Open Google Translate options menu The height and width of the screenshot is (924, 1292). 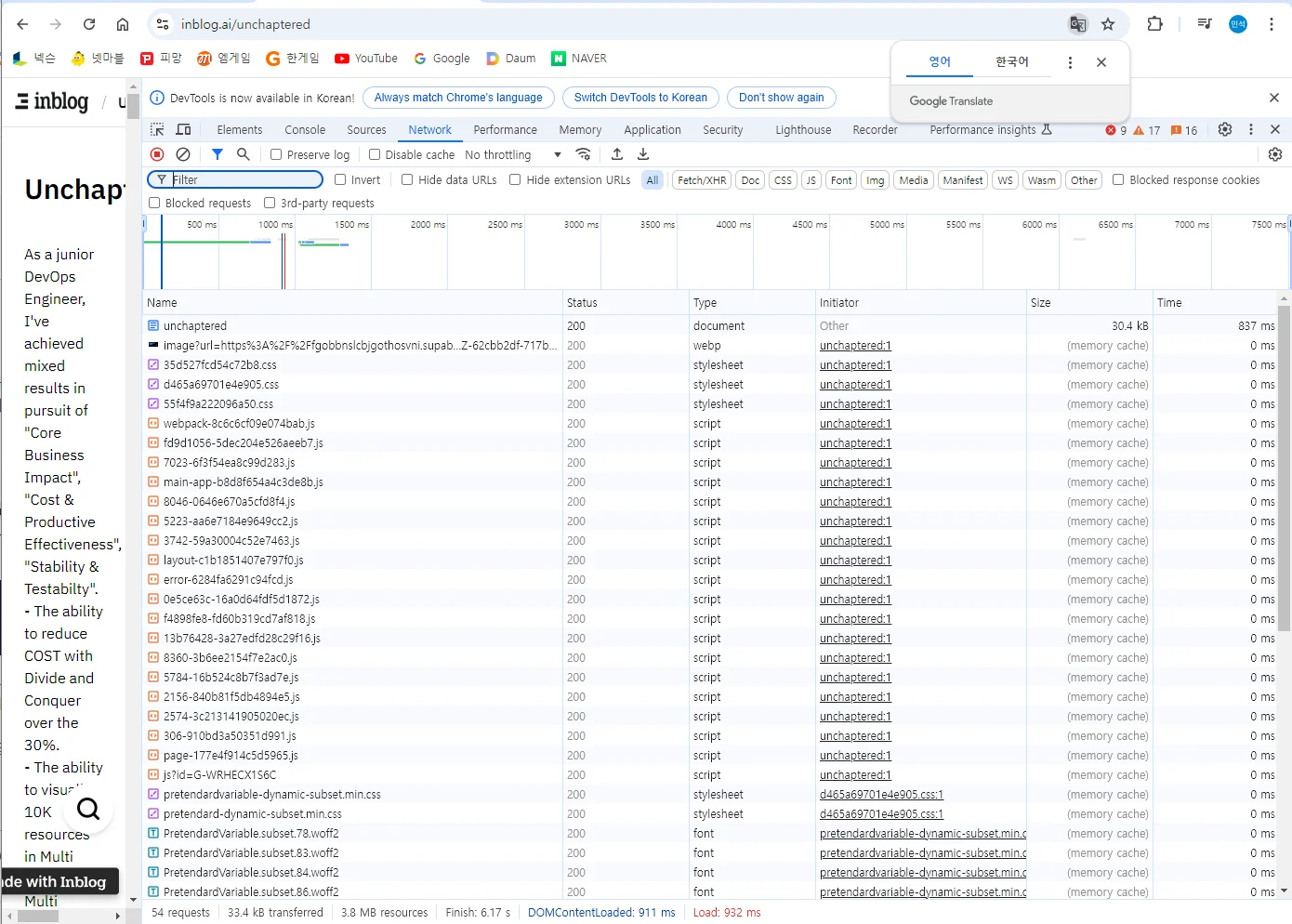[1070, 62]
